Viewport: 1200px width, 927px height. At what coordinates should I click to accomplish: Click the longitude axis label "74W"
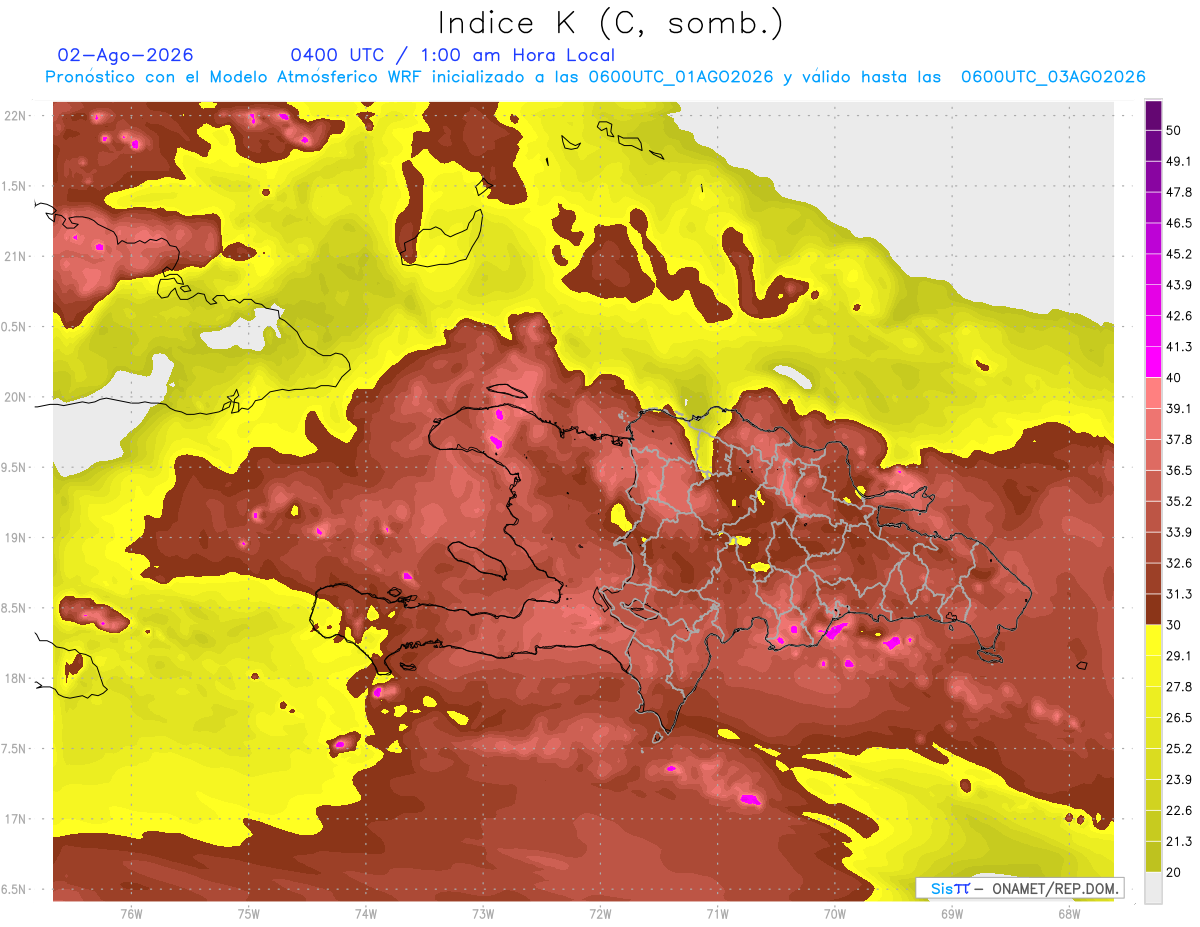point(366,915)
